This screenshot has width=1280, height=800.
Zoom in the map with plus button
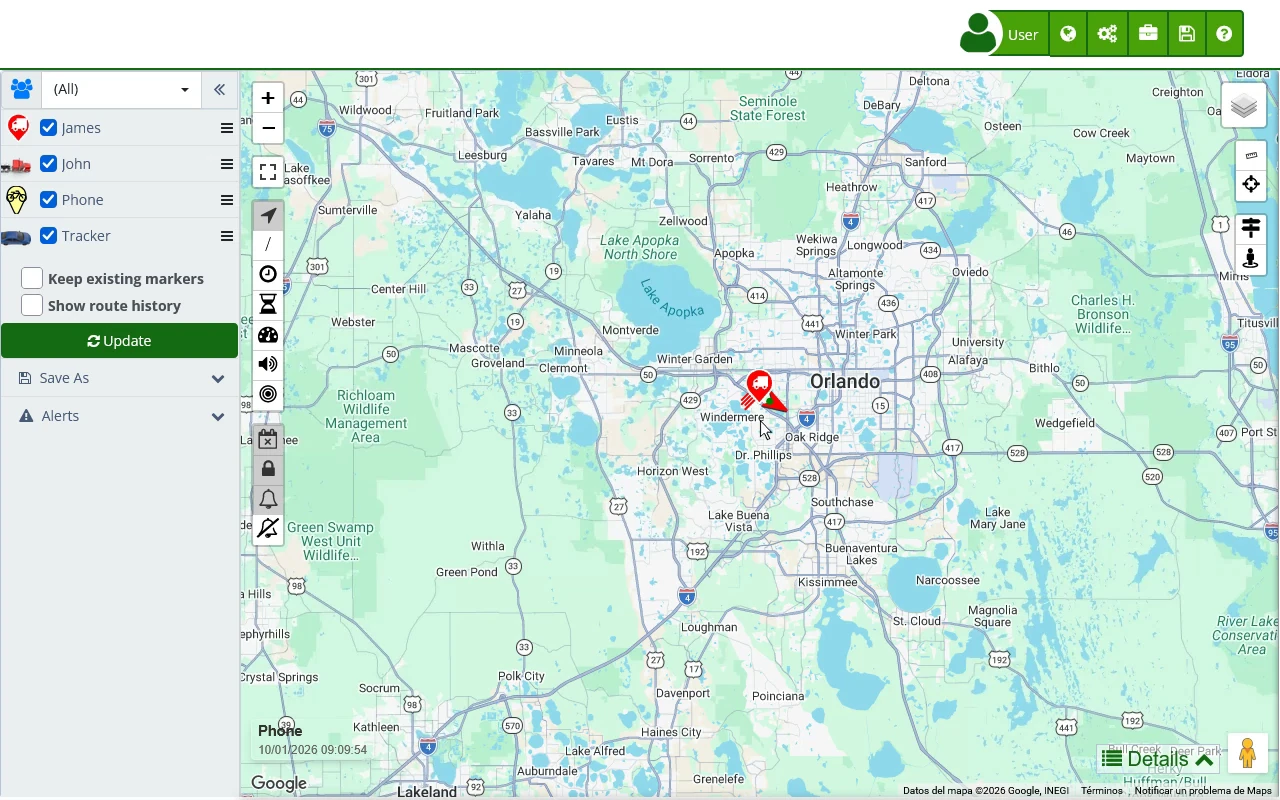(x=268, y=98)
